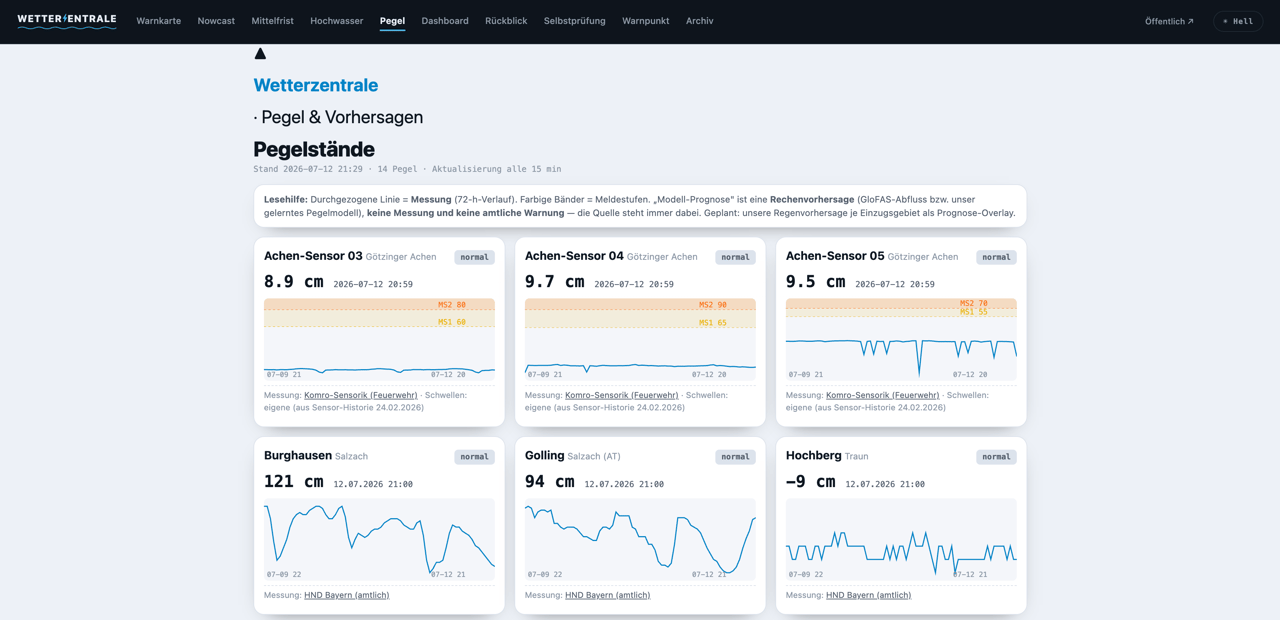Click the blue Wetterzentrale heading link
This screenshot has width=1280, height=620.
316,85
